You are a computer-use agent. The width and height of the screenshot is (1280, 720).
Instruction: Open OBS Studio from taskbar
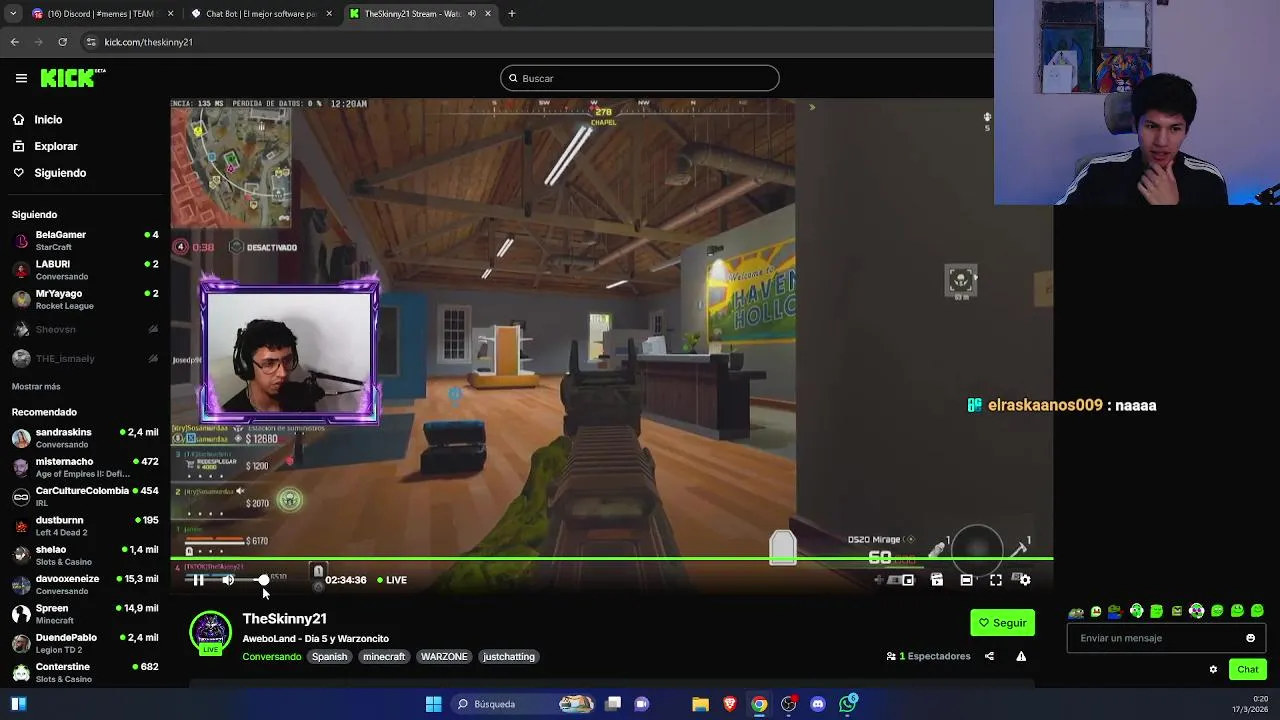(788, 704)
